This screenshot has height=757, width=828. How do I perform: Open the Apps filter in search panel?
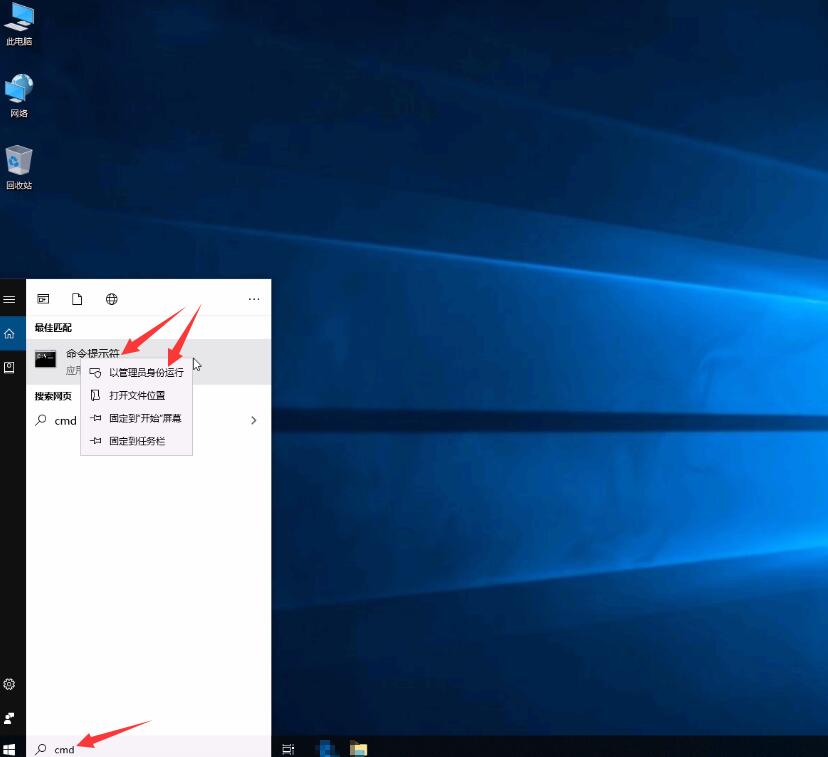coord(43,298)
